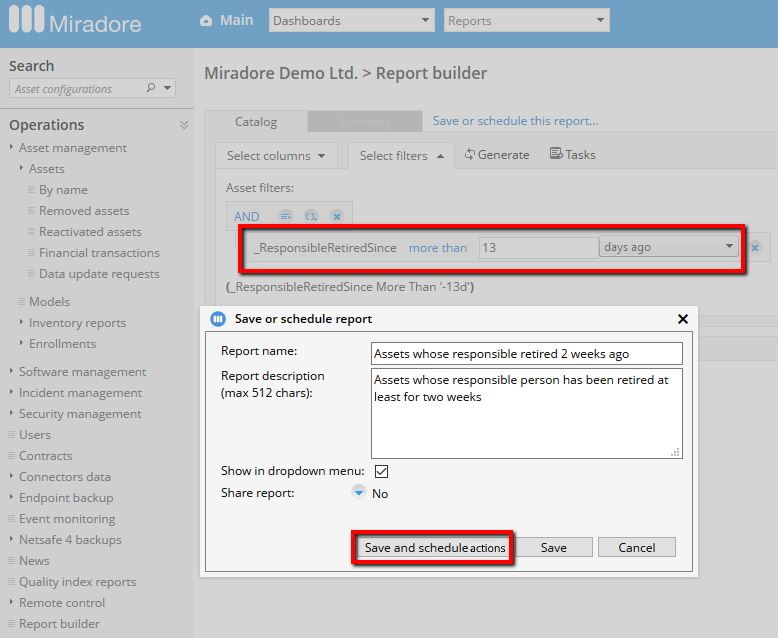Remove the AND filter group
The height and width of the screenshot is (638, 778).
tap(337, 216)
